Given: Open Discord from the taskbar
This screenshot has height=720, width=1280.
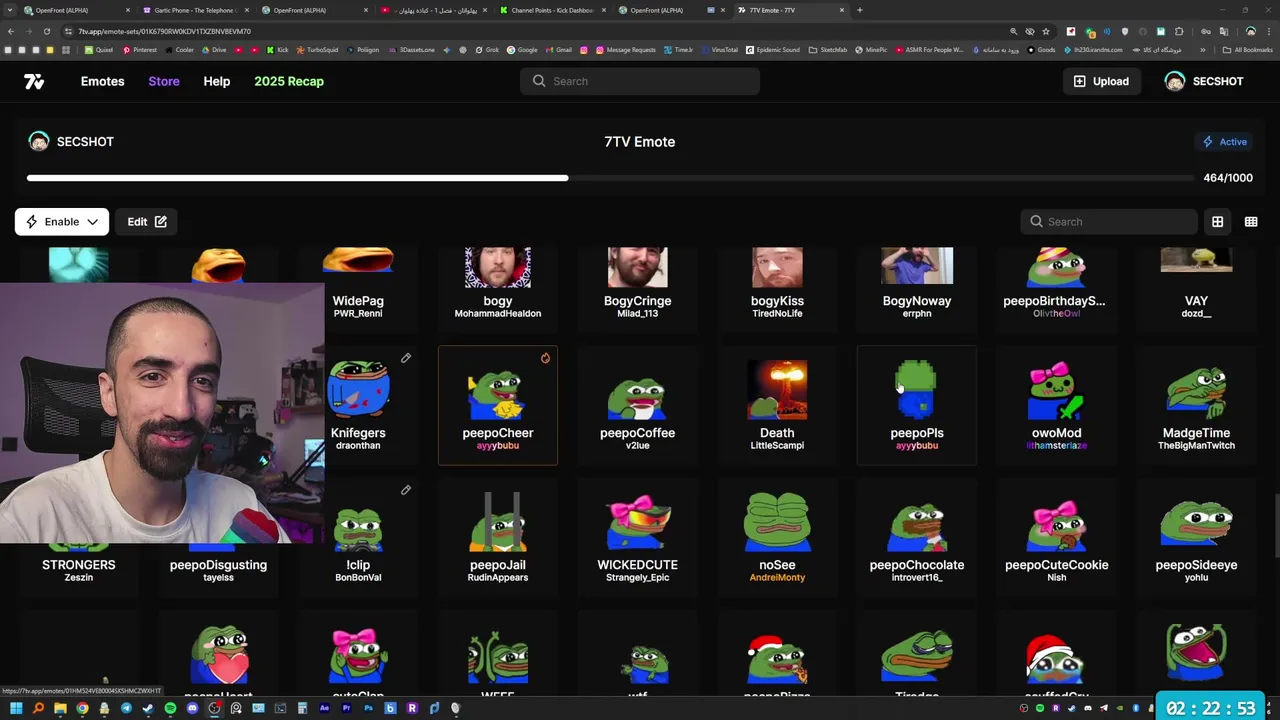Looking at the screenshot, I should point(192,708).
